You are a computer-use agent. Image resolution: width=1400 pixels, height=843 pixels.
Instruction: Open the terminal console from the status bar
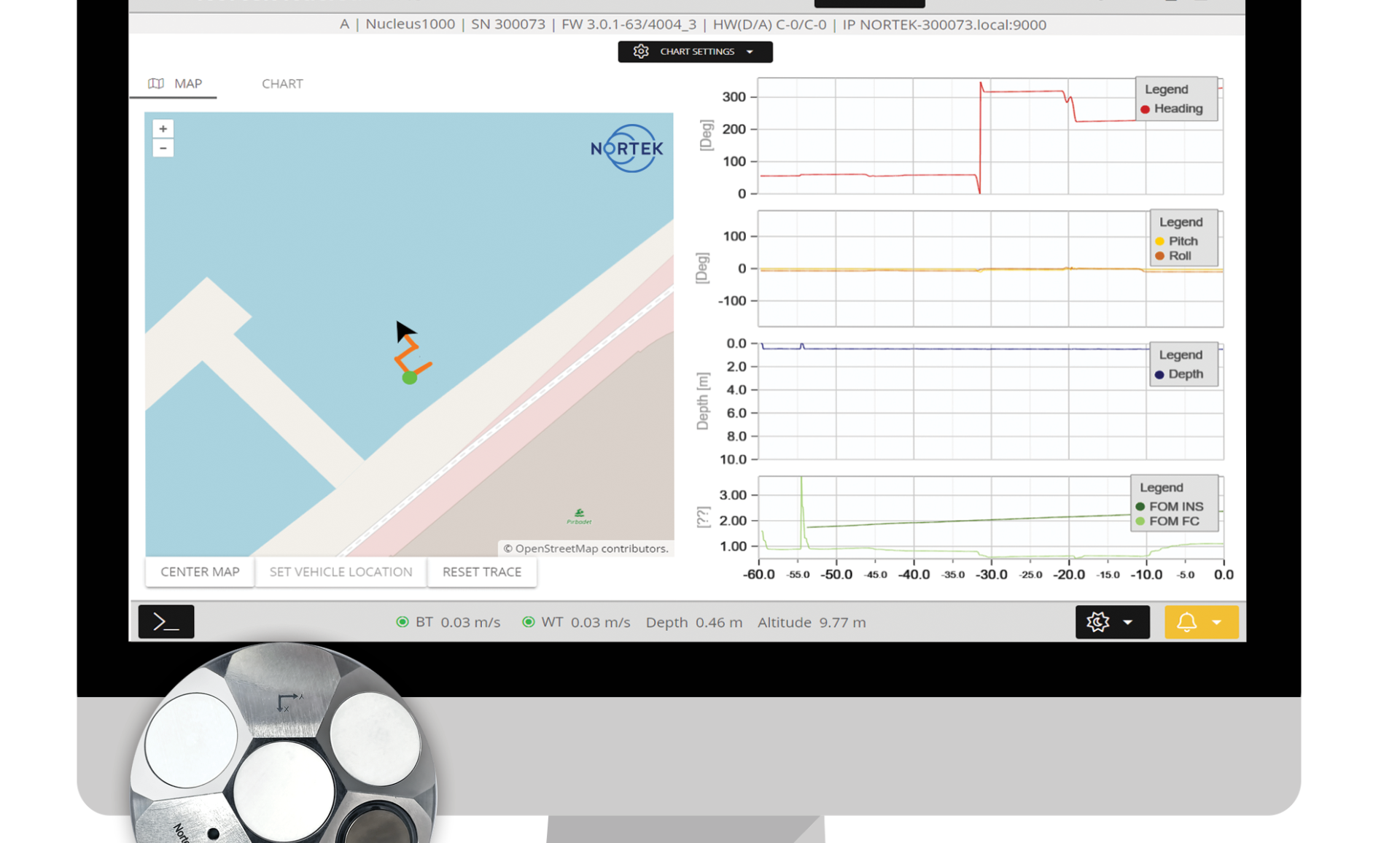click(166, 621)
